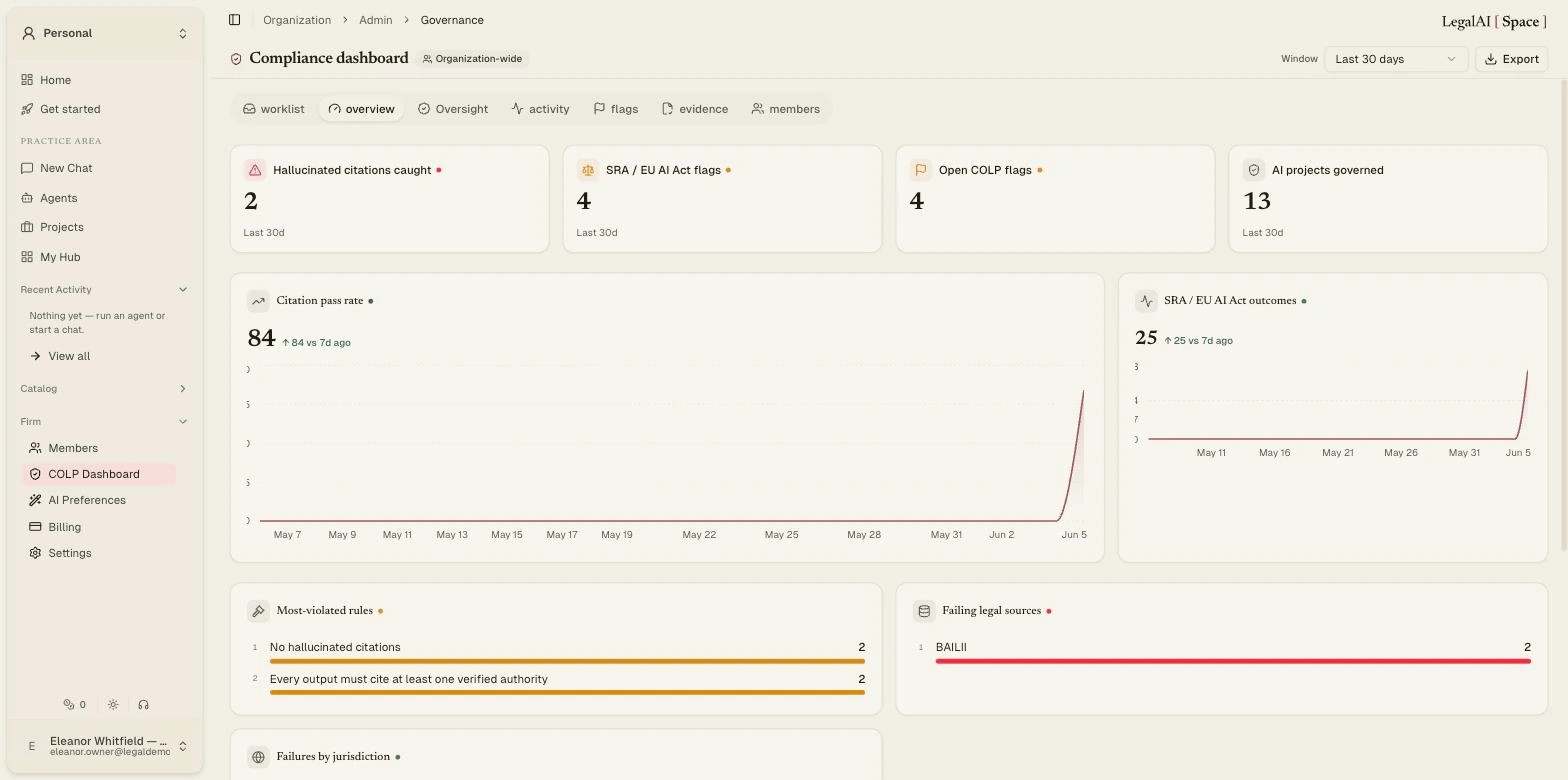The height and width of the screenshot is (780, 1568).
Task: Click the BAILII source row label
Action: coord(951,647)
